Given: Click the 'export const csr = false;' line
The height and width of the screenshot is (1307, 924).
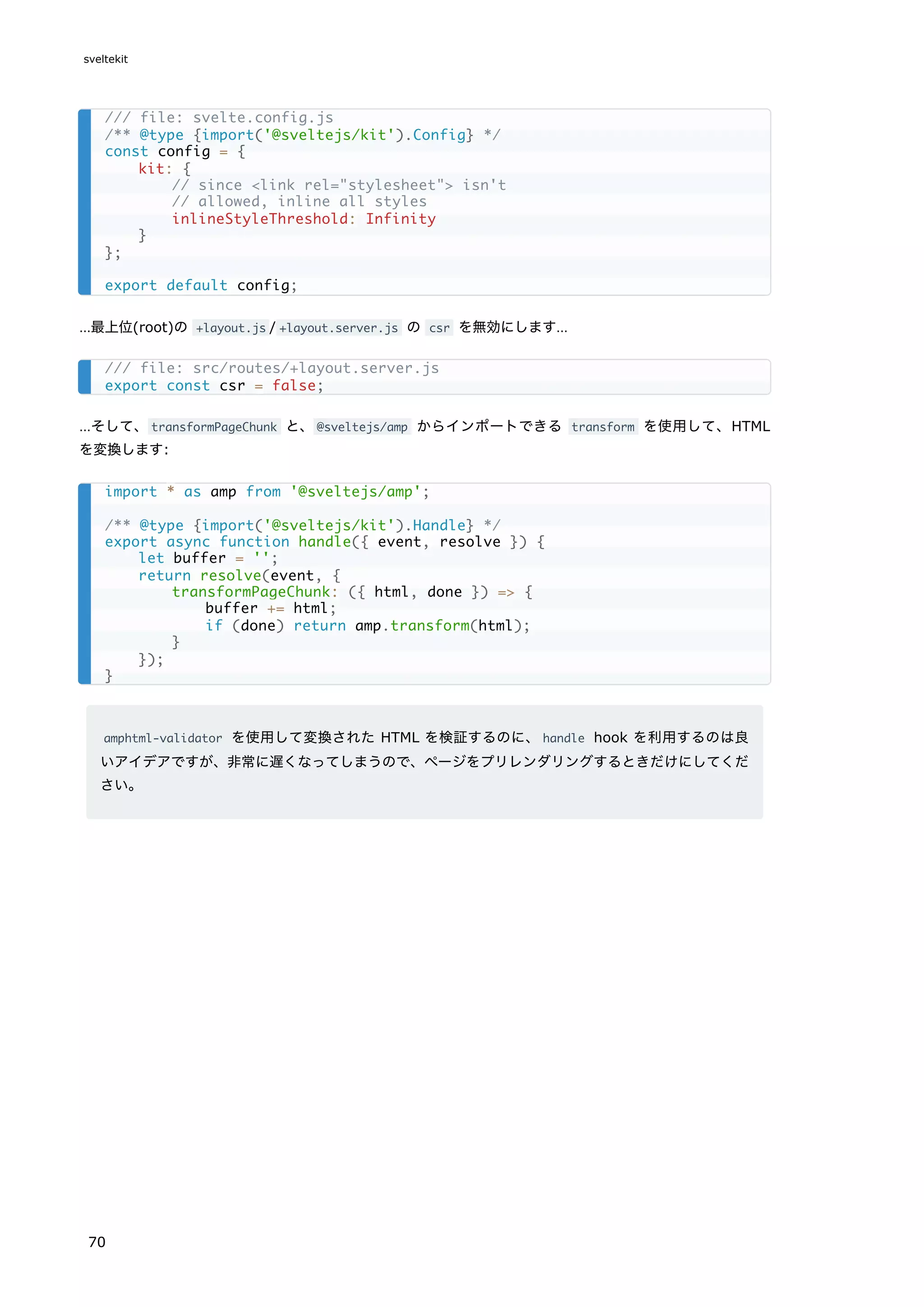Looking at the screenshot, I should (x=214, y=385).
